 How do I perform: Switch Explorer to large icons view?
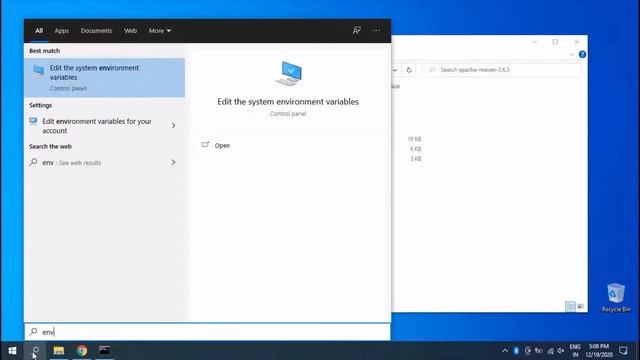pyautogui.click(x=580, y=306)
